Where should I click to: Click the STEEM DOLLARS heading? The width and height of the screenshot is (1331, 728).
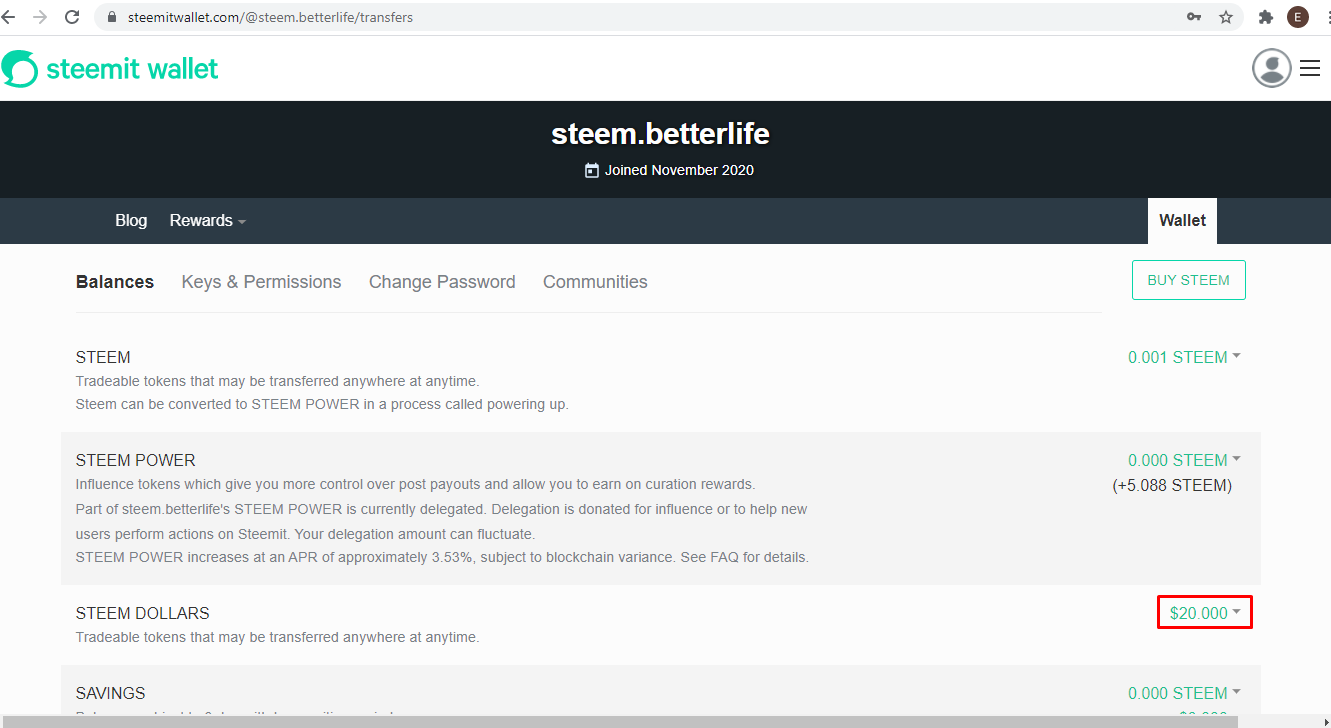143,613
